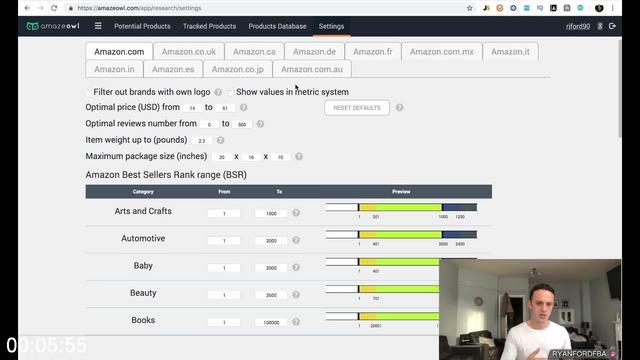Click the Reset Defaults button

tap(357, 108)
